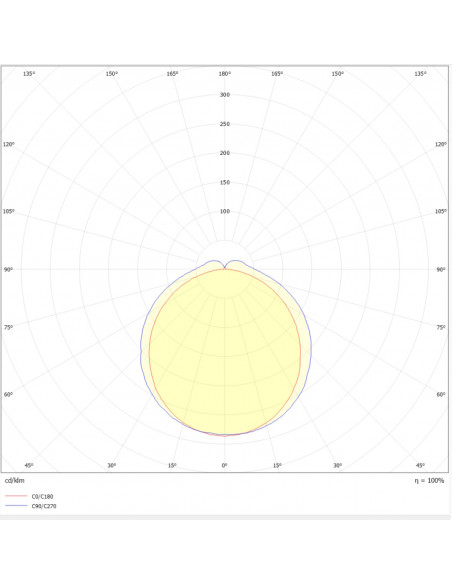Select the C0/C180 legend text
Image resolution: width=452 pixels, height=584 pixels.
(x=42, y=496)
